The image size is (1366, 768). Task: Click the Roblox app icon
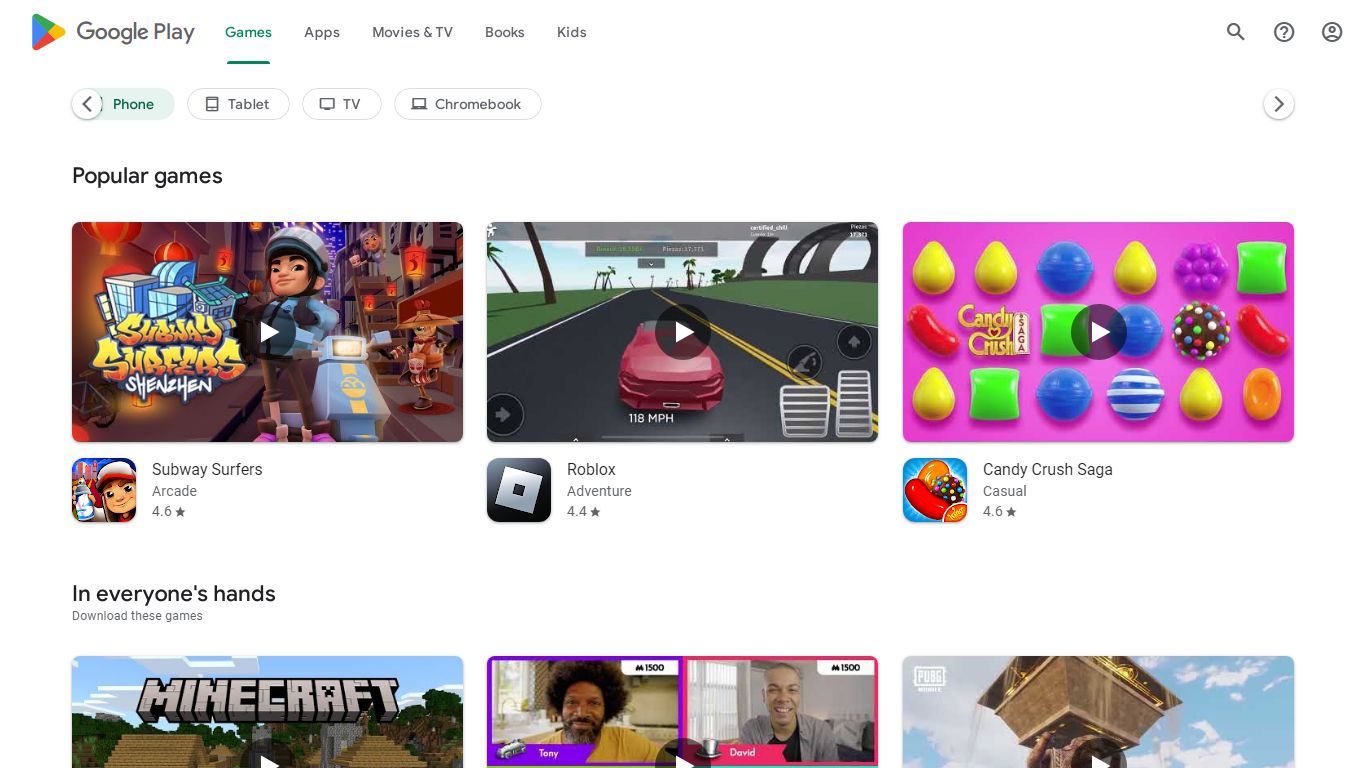coord(519,490)
